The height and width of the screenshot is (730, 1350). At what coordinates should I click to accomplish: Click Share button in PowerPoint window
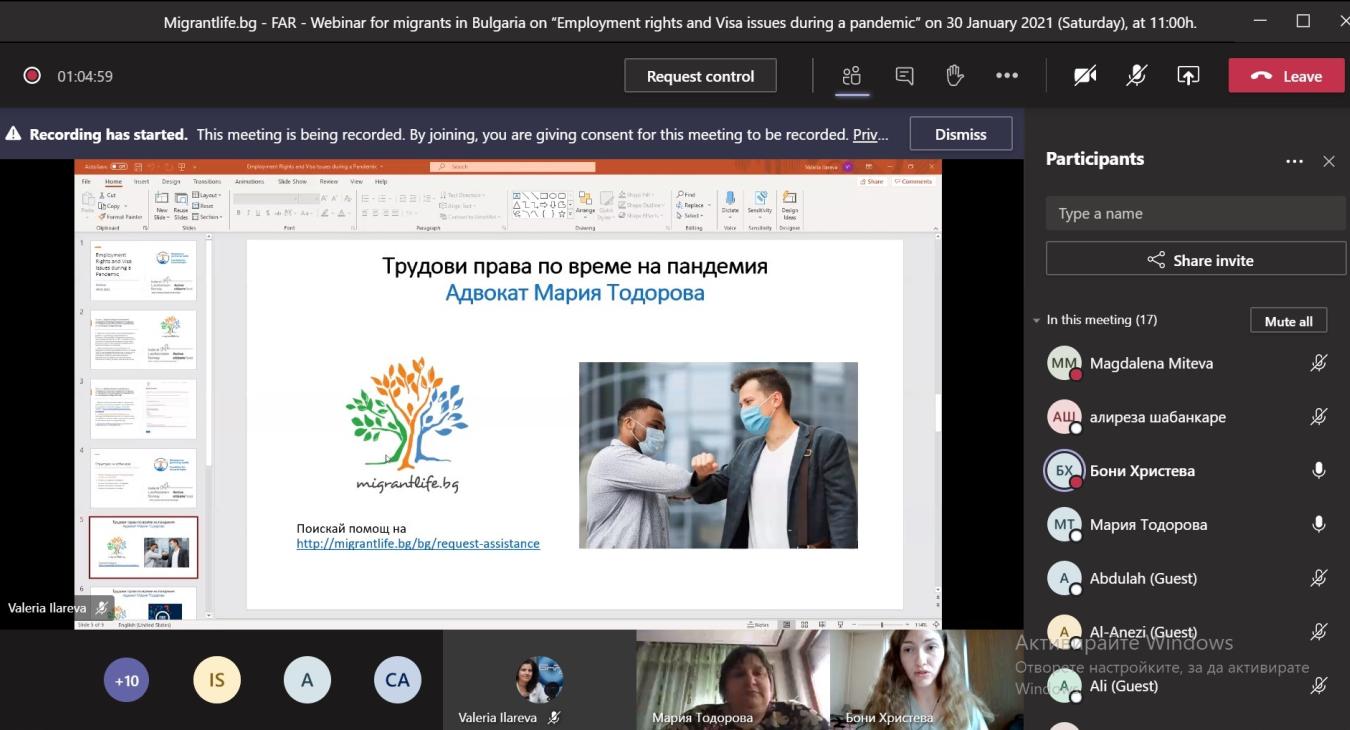click(872, 181)
